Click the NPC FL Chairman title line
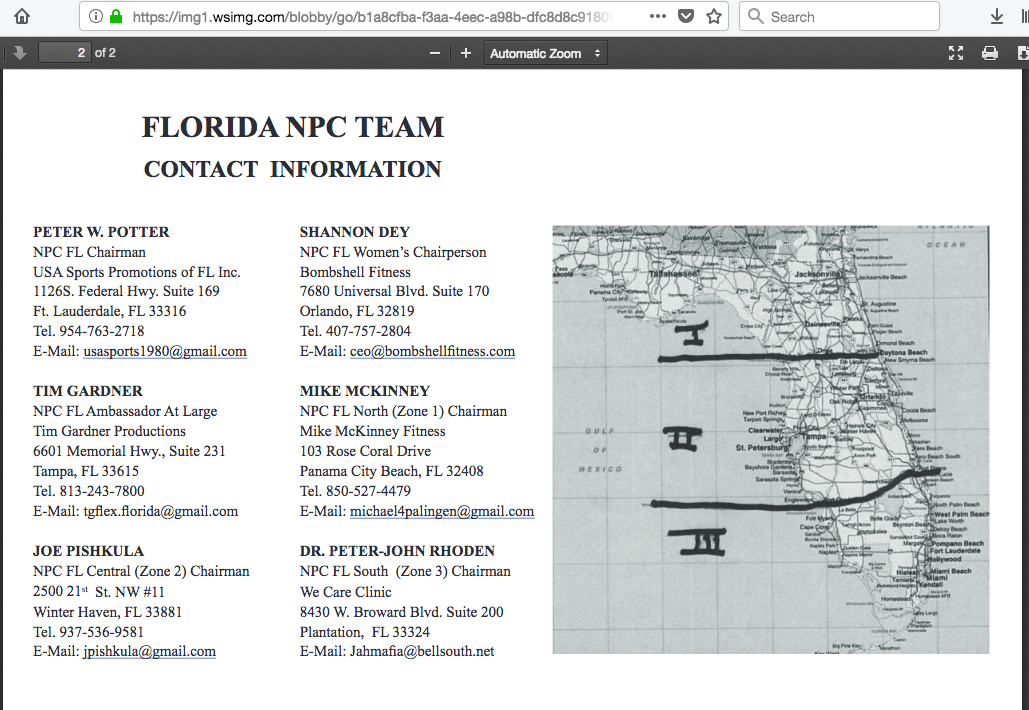The image size is (1029, 710). (89, 253)
